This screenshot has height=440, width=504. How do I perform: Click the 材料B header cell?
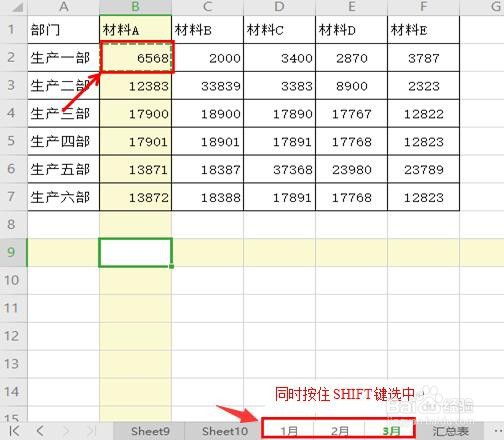207,30
